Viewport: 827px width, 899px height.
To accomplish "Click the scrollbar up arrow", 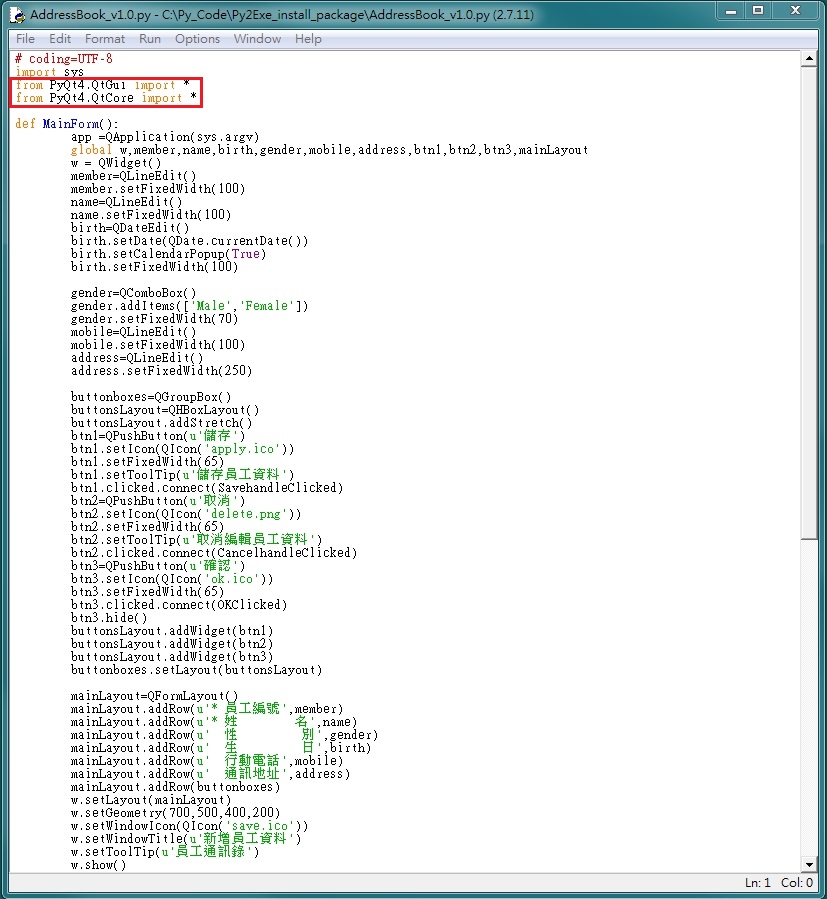I will (811, 58).
